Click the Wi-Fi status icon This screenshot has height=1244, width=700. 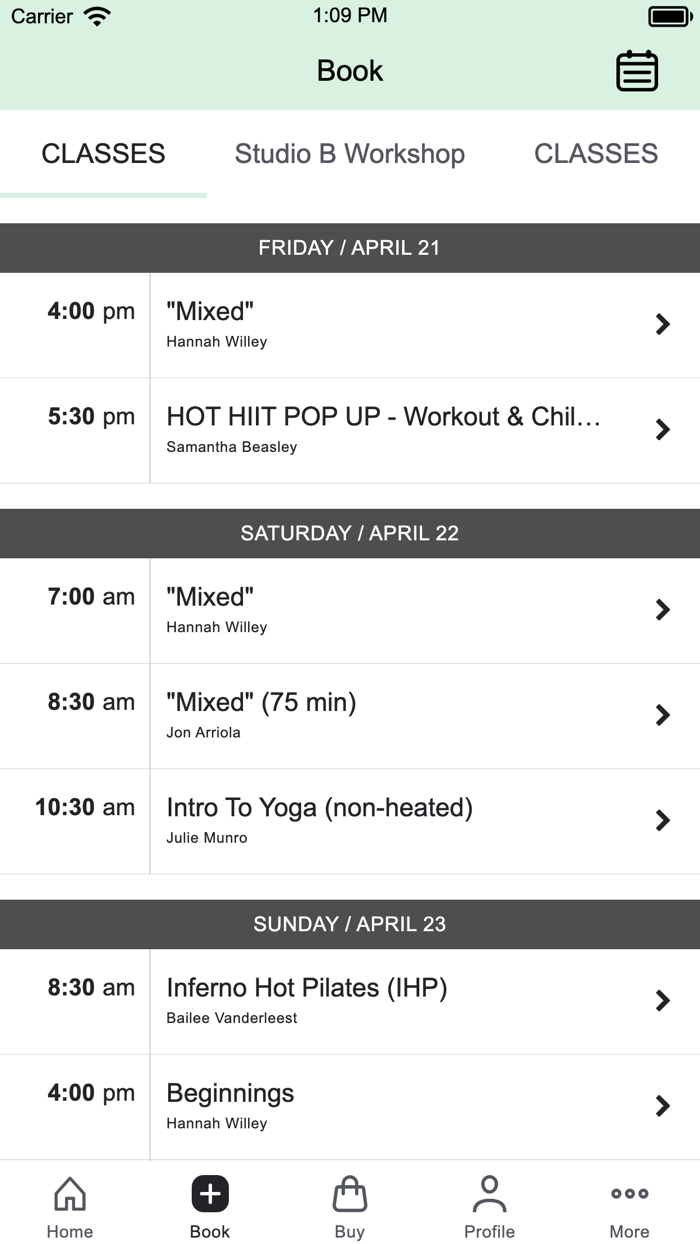[x=96, y=15]
